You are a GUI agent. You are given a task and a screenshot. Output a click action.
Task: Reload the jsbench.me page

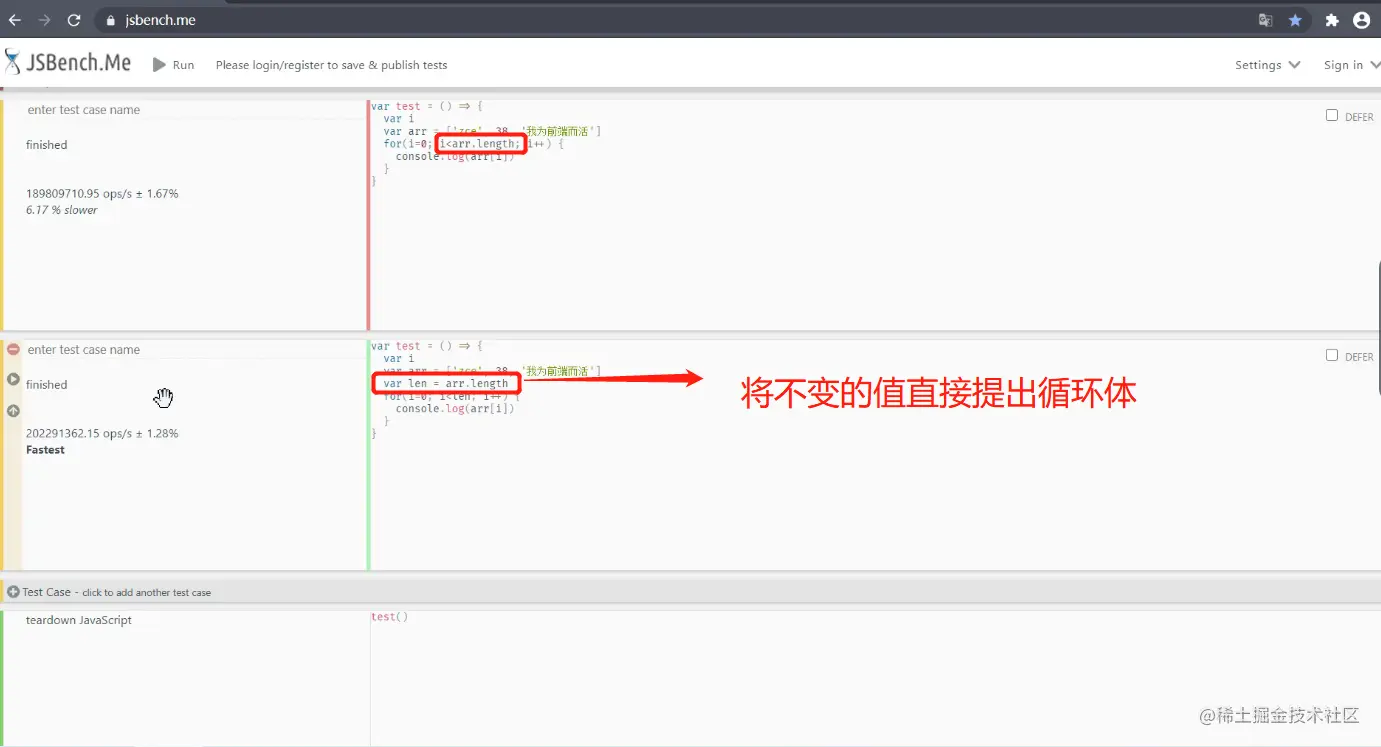click(x=74, y=20)
